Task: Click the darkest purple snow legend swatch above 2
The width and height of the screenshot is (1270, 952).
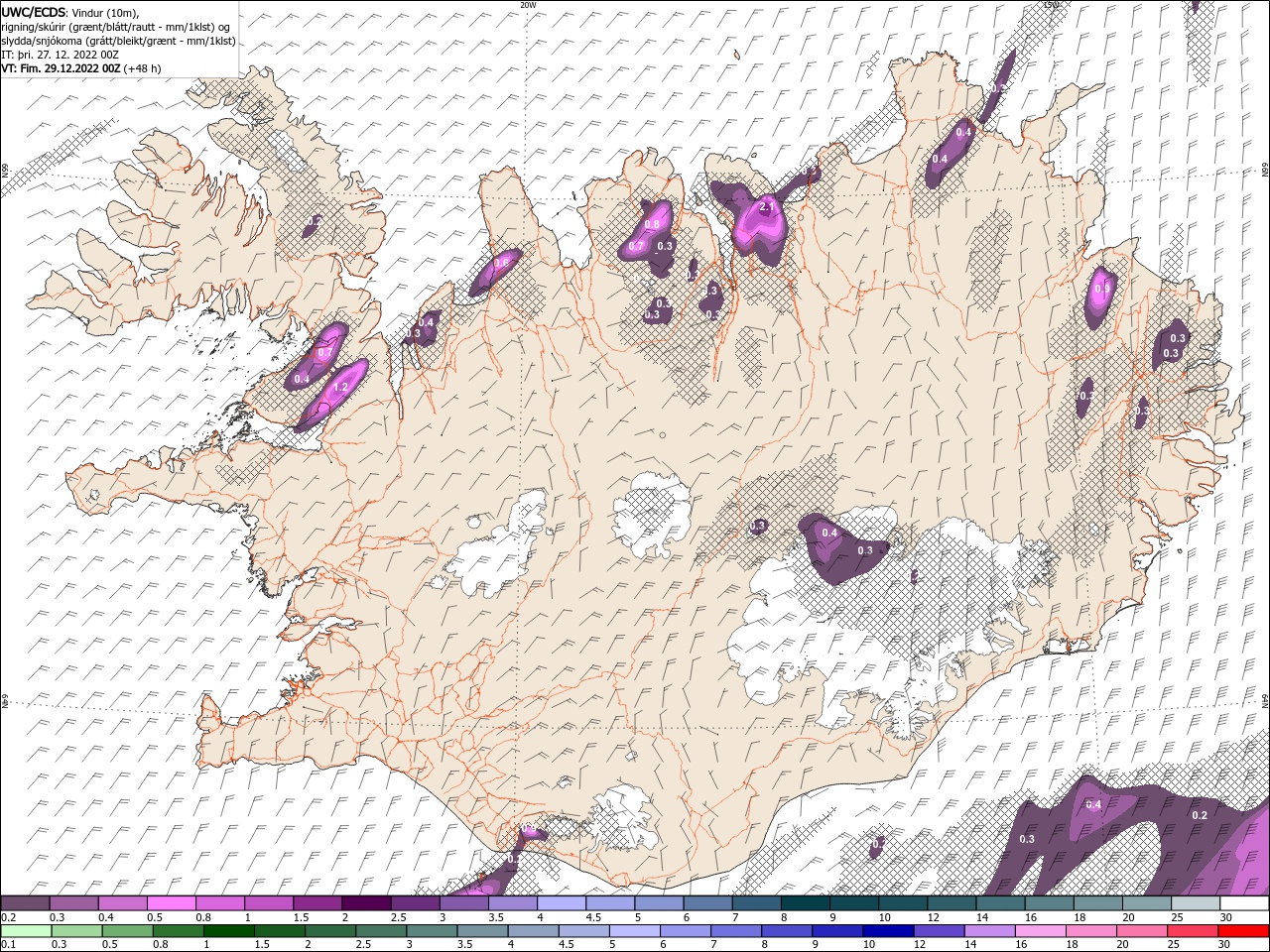Action: click(x=365, y=903)
